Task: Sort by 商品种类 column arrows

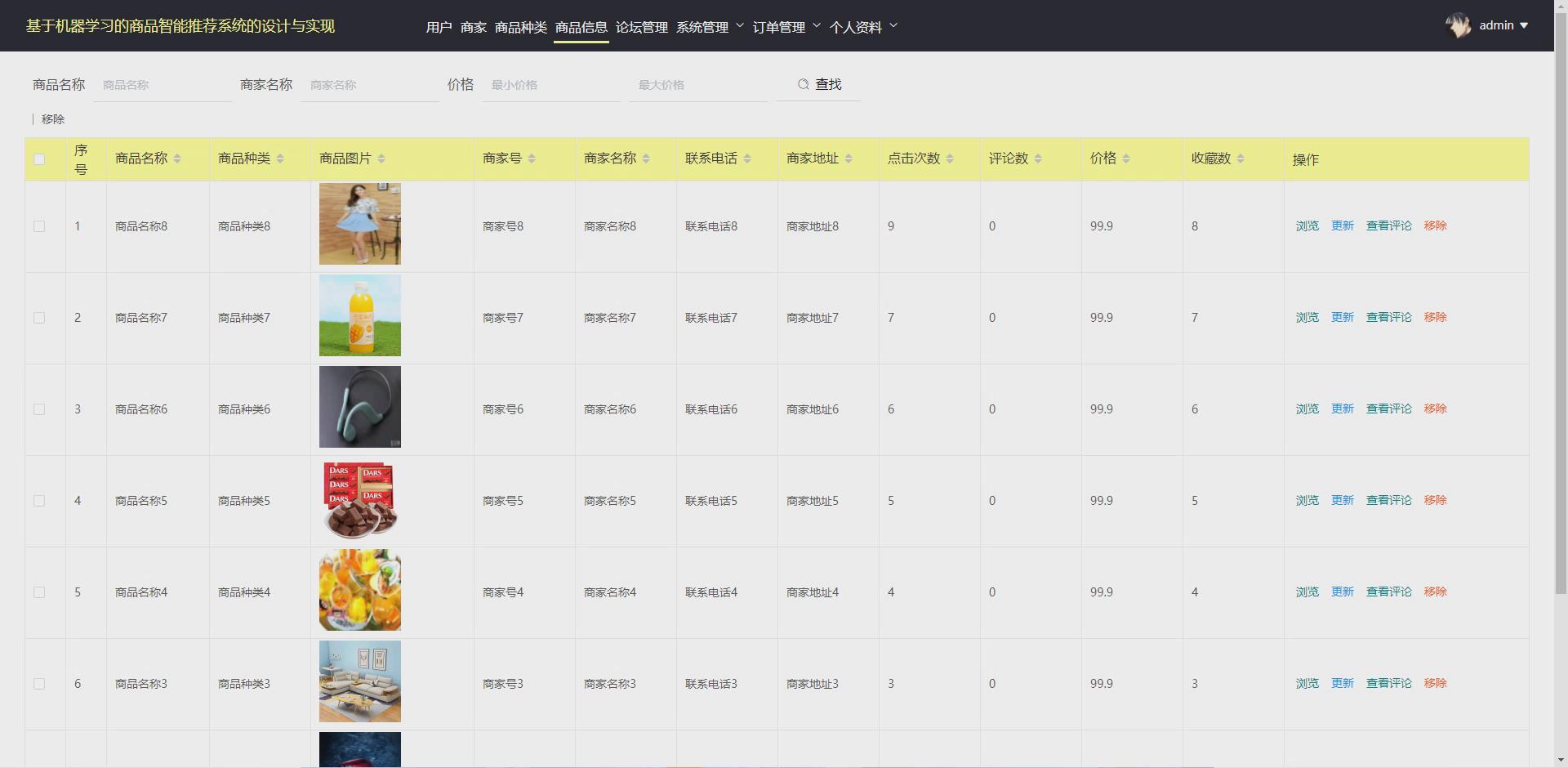Action: pos(280,159)
